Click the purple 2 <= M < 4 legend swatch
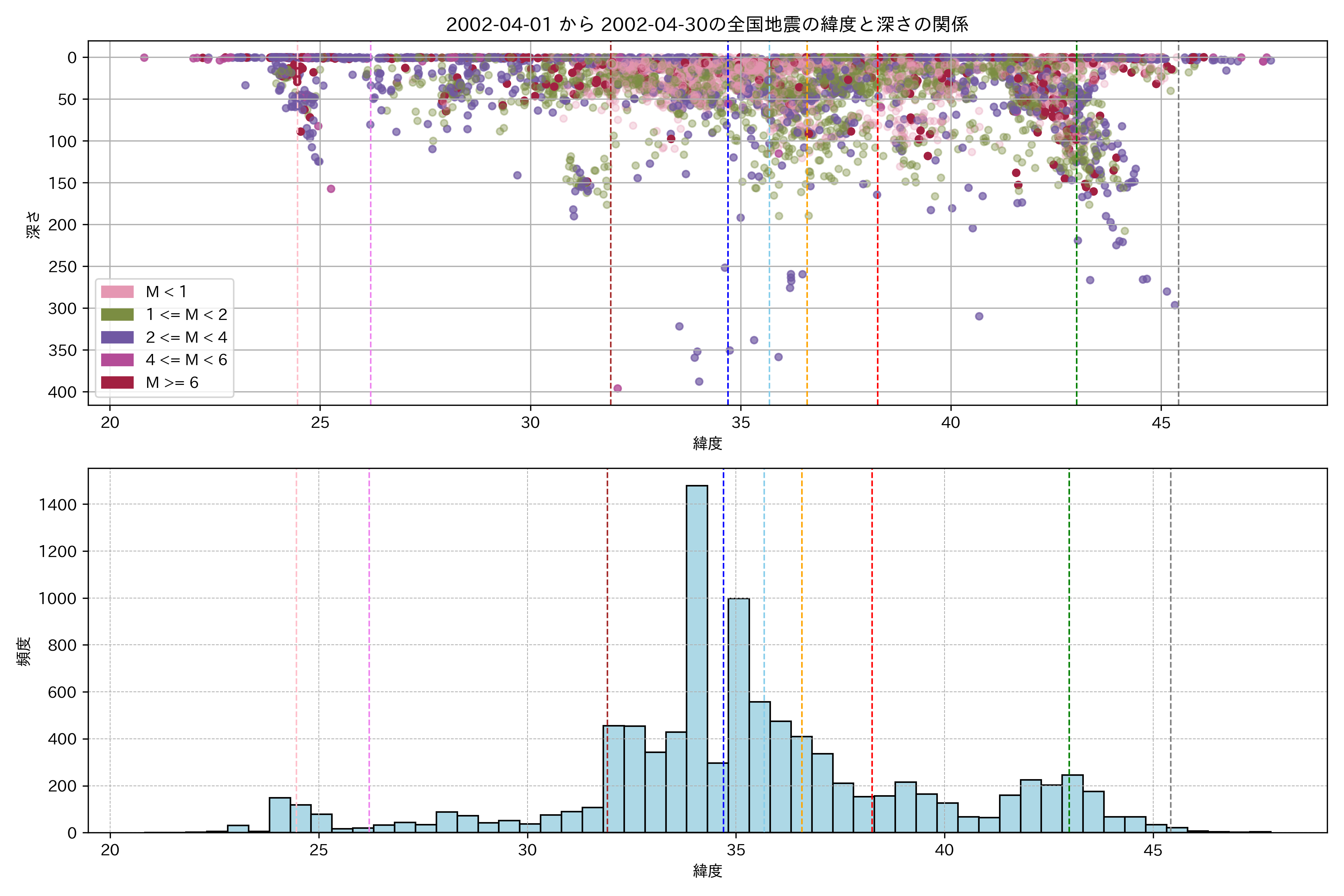The height and width of the screenshot is (896, 1344). point(117,337)
